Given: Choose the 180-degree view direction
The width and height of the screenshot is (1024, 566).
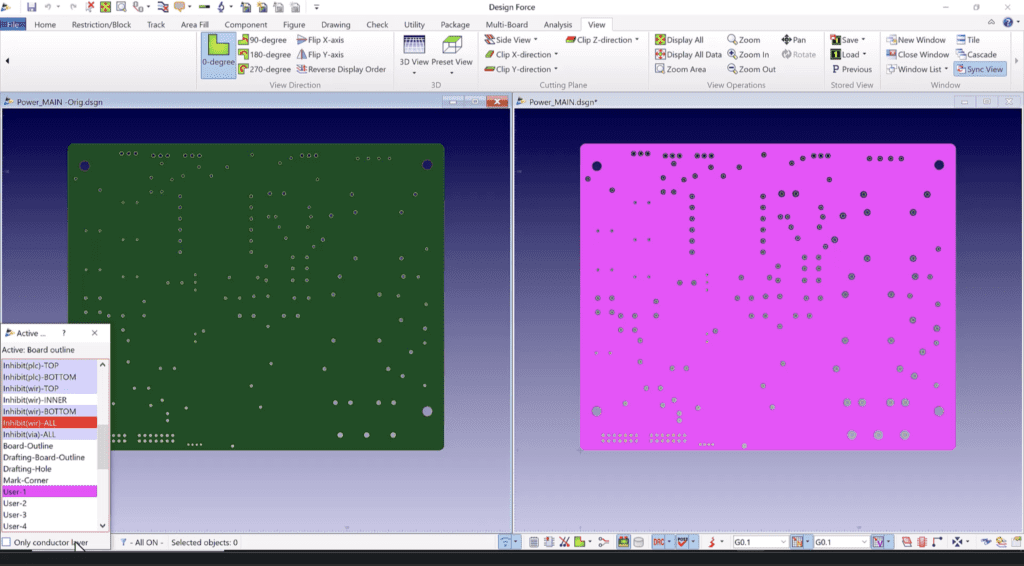Looking at the screenshot, I should point(264,55).
